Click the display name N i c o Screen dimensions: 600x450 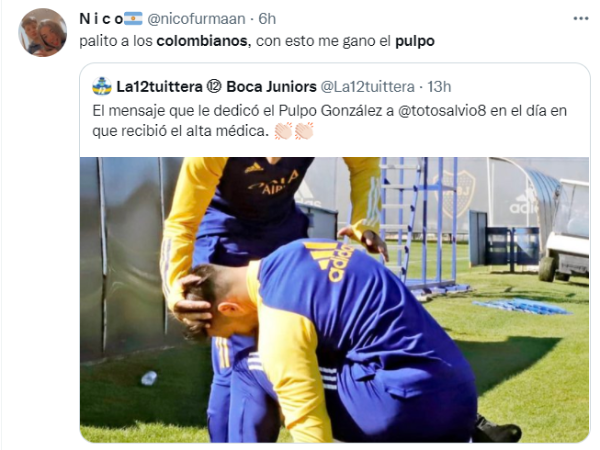[x=101, y=19]
